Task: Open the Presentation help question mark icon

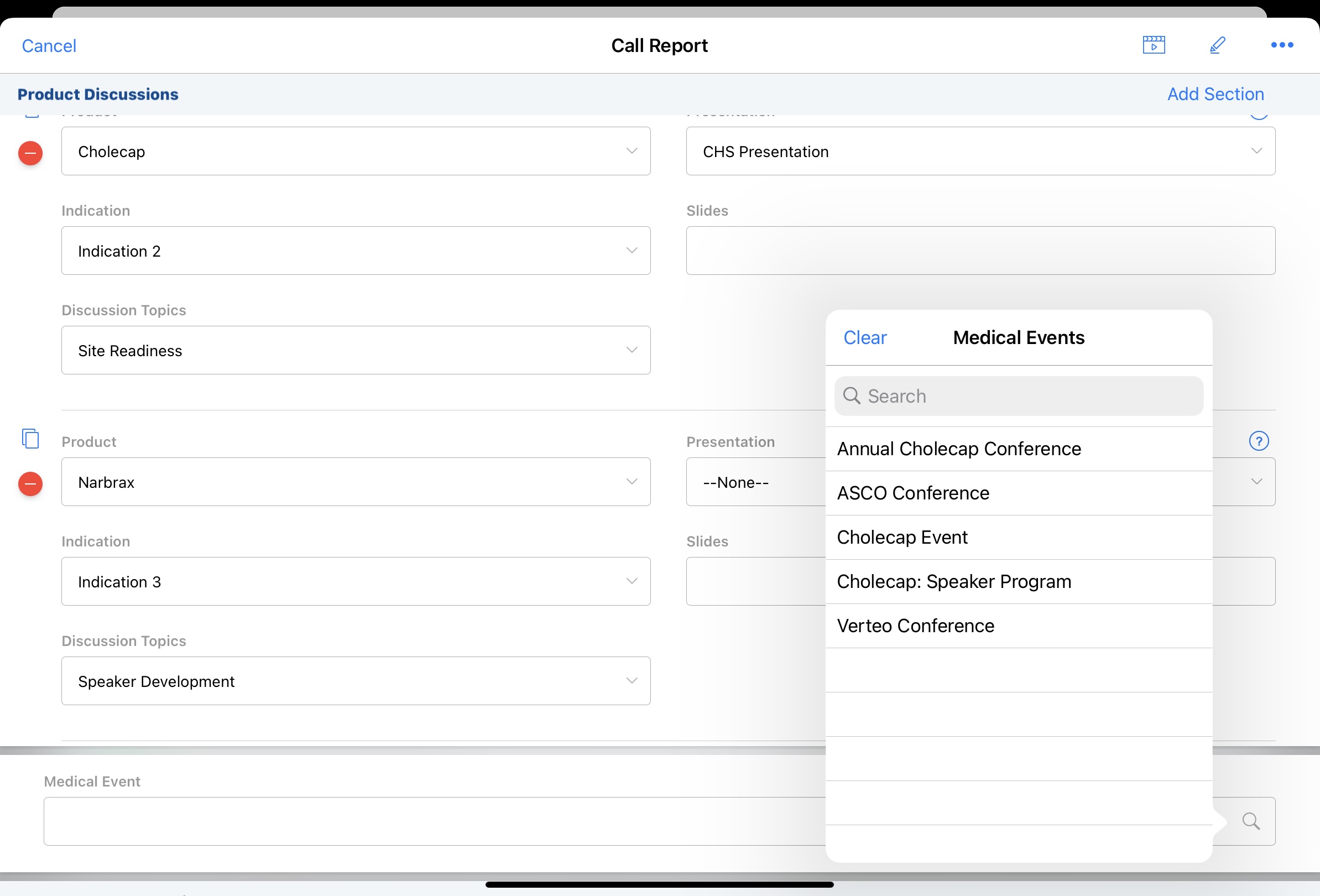Action: [x=1258, y=441]
